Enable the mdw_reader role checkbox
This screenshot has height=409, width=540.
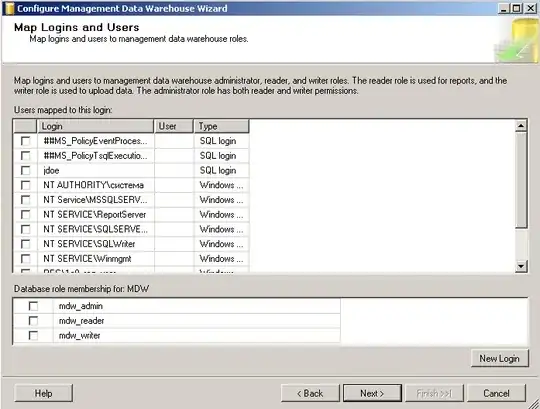click(x=33, y=321)
